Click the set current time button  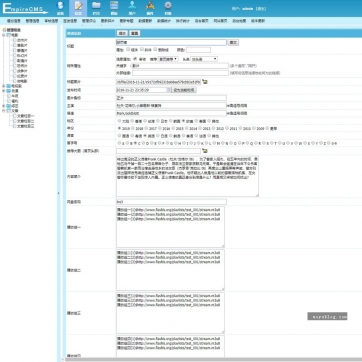point(184,90)
